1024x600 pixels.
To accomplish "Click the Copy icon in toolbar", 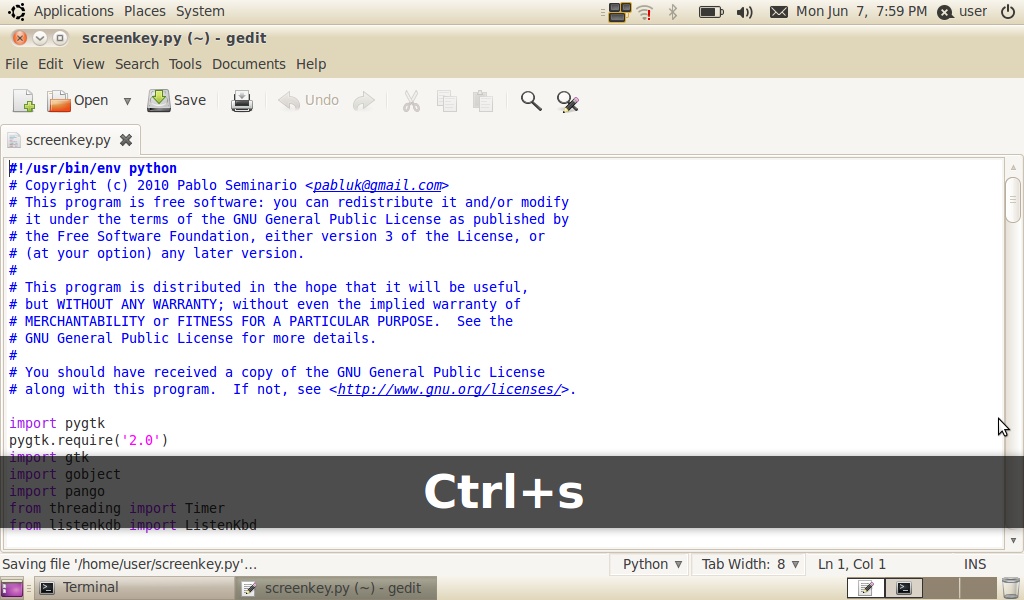I will click(x=447, y=101).
